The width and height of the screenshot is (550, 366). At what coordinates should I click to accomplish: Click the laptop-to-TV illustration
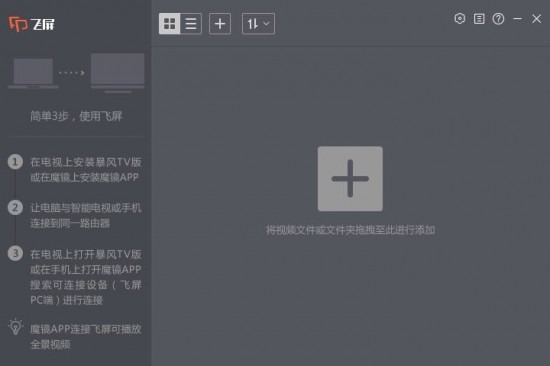[76, 73]
